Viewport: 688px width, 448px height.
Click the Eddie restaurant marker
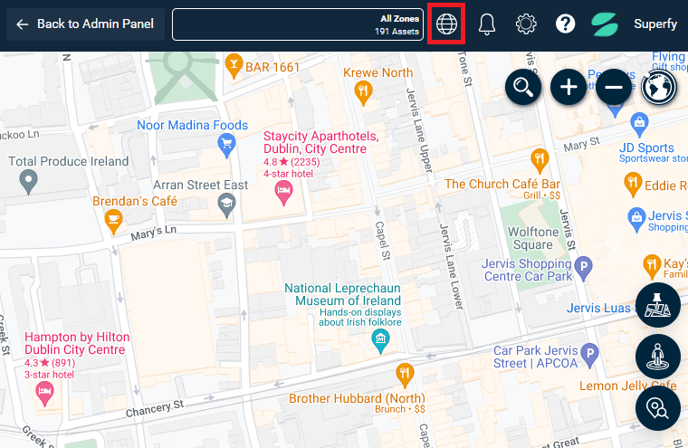click(633, 184)
